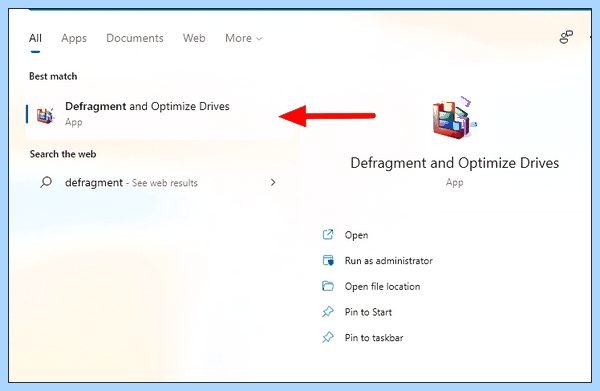Open the feedback people icon

tap(566, 37)
